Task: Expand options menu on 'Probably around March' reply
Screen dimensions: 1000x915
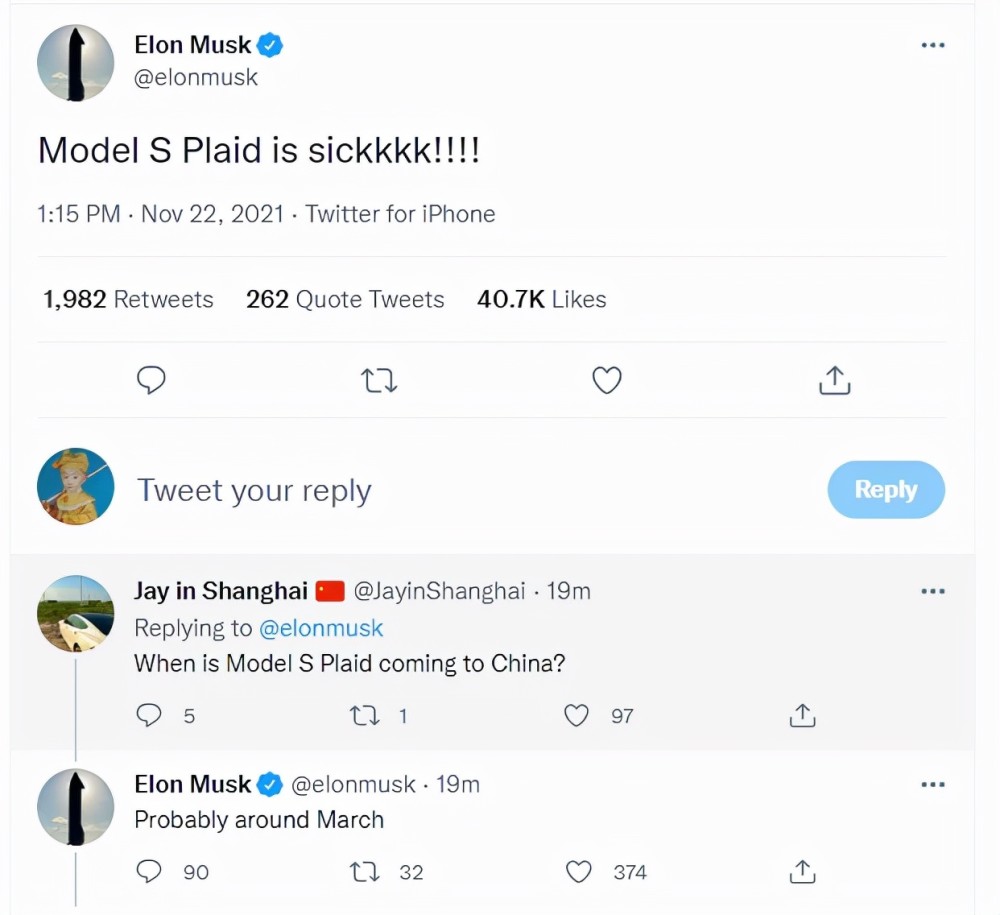Action: tap(932, 785)
